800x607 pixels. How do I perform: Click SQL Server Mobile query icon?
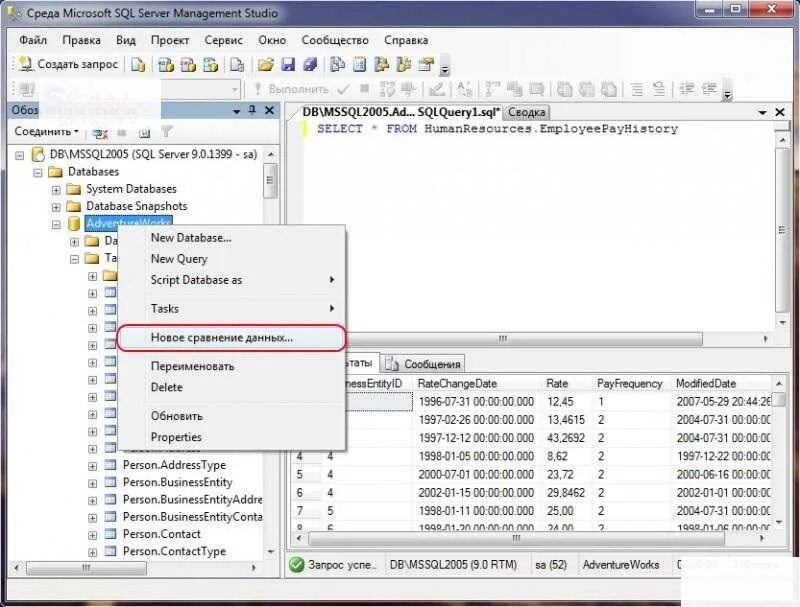237,64
